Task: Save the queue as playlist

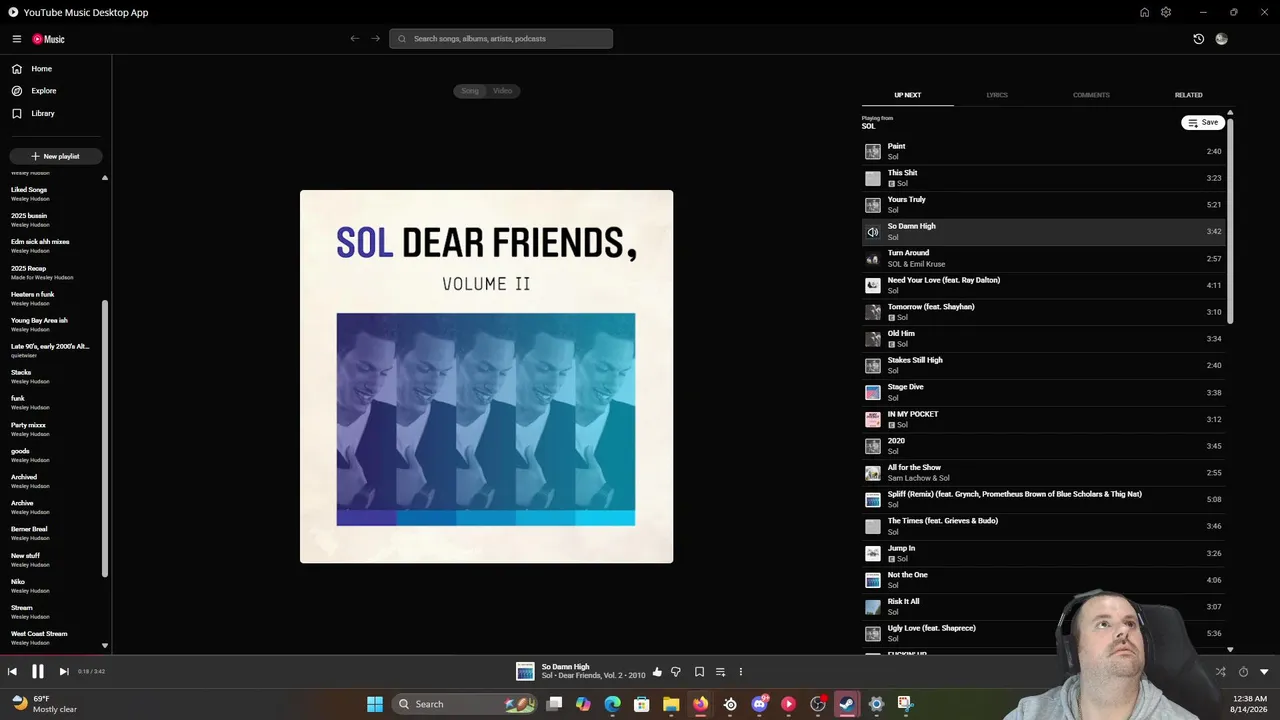Action: click(1204, 122)
